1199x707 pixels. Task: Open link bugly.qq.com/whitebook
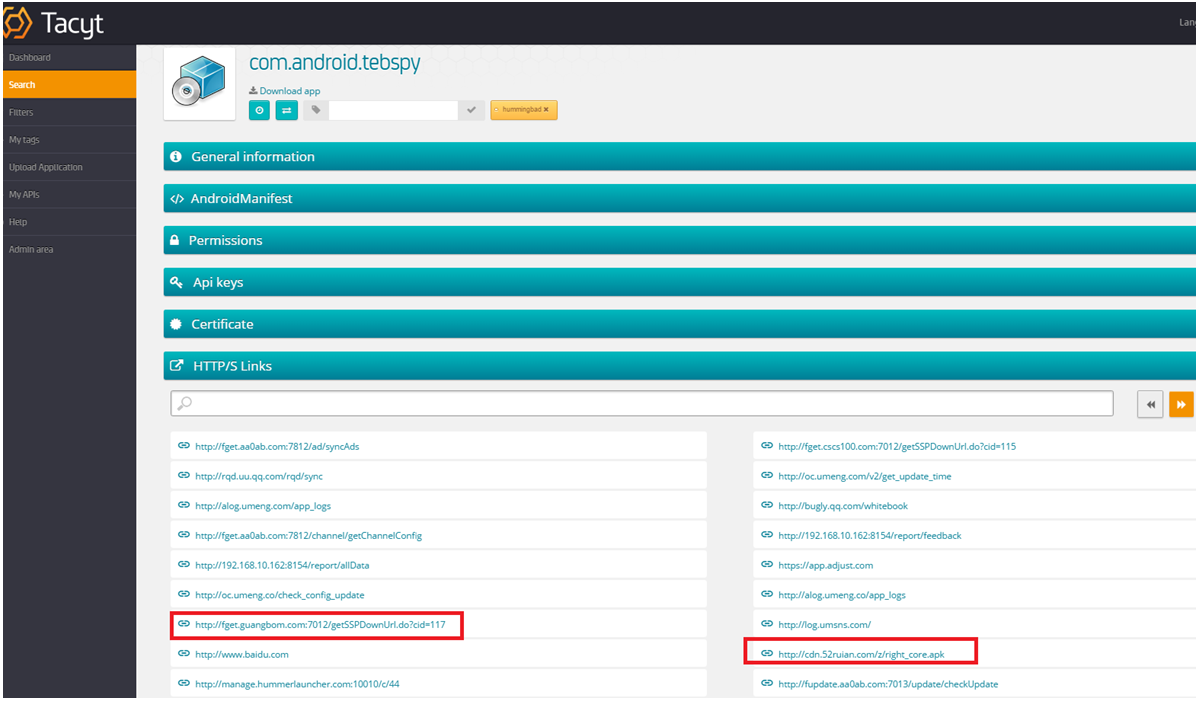coord(843,507)
